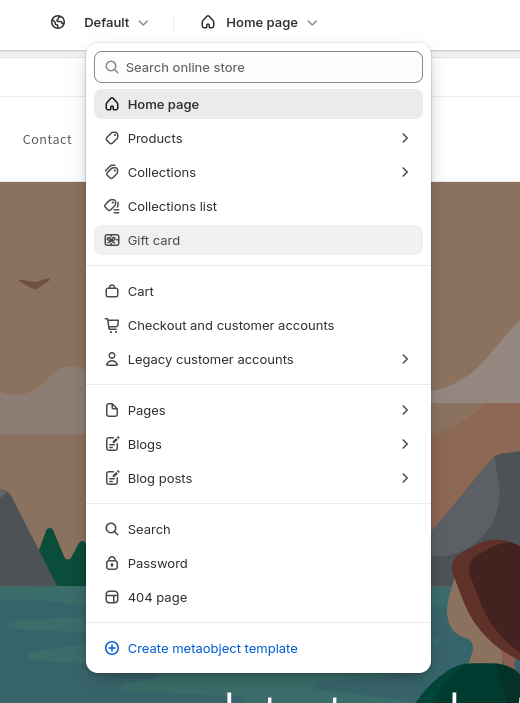Image resolution: width=520 pixels, height=703 pixels.
Task: Click the Cart bag icon
Action: 112,291
